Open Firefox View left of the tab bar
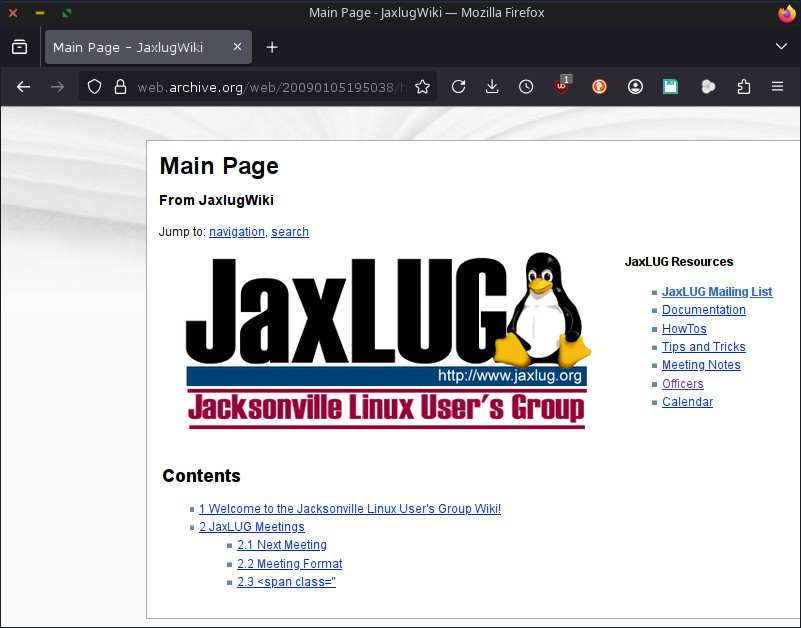Viewport: 801px width, 628px height. [19, 47]
